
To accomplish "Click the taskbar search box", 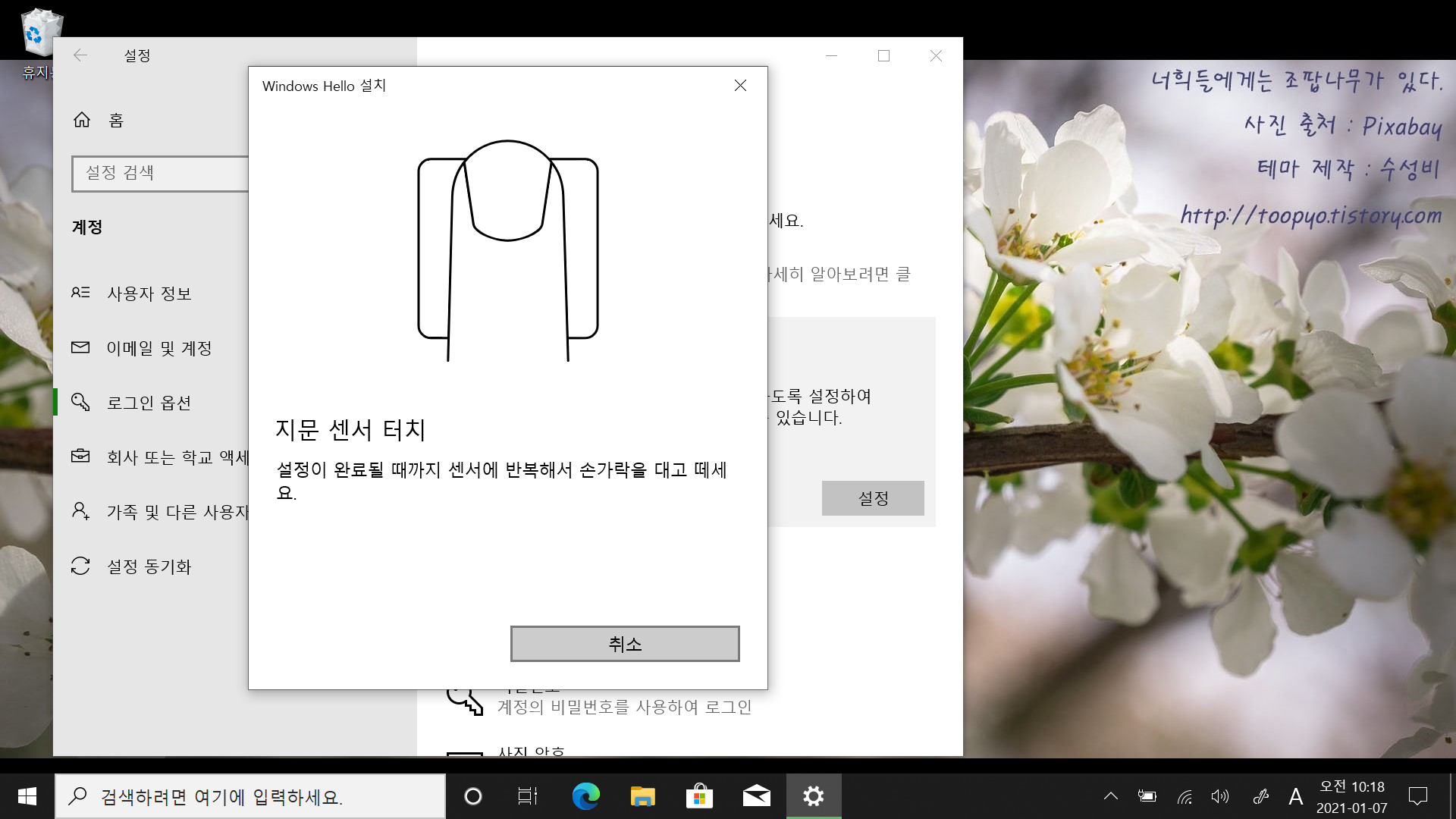I will (250, 796).
